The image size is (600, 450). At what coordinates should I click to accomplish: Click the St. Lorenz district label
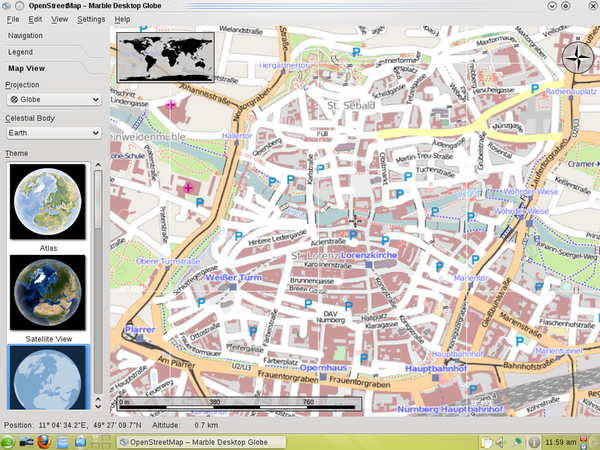315,256
